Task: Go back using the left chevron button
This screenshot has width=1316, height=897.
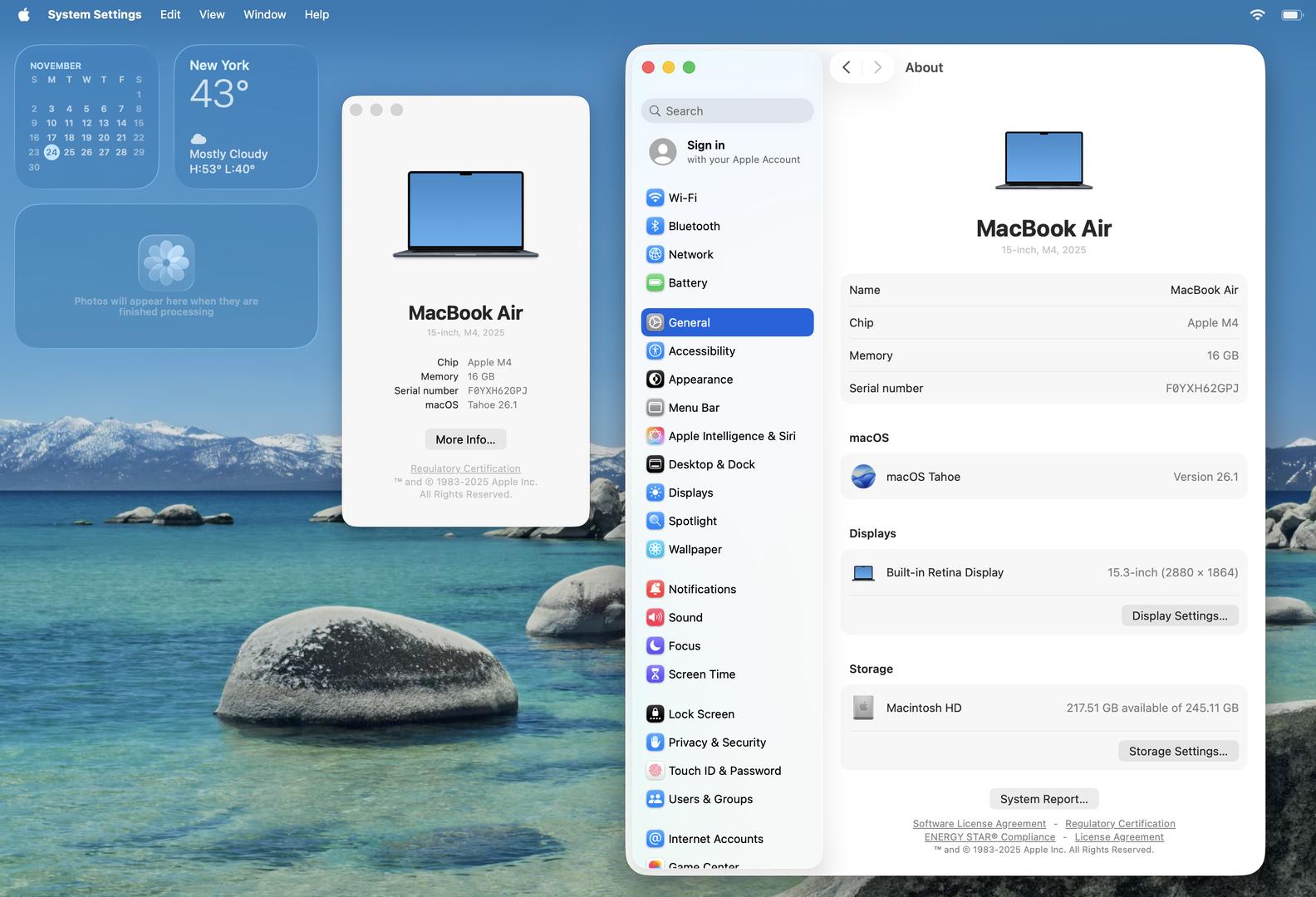Action: [846, 67]
